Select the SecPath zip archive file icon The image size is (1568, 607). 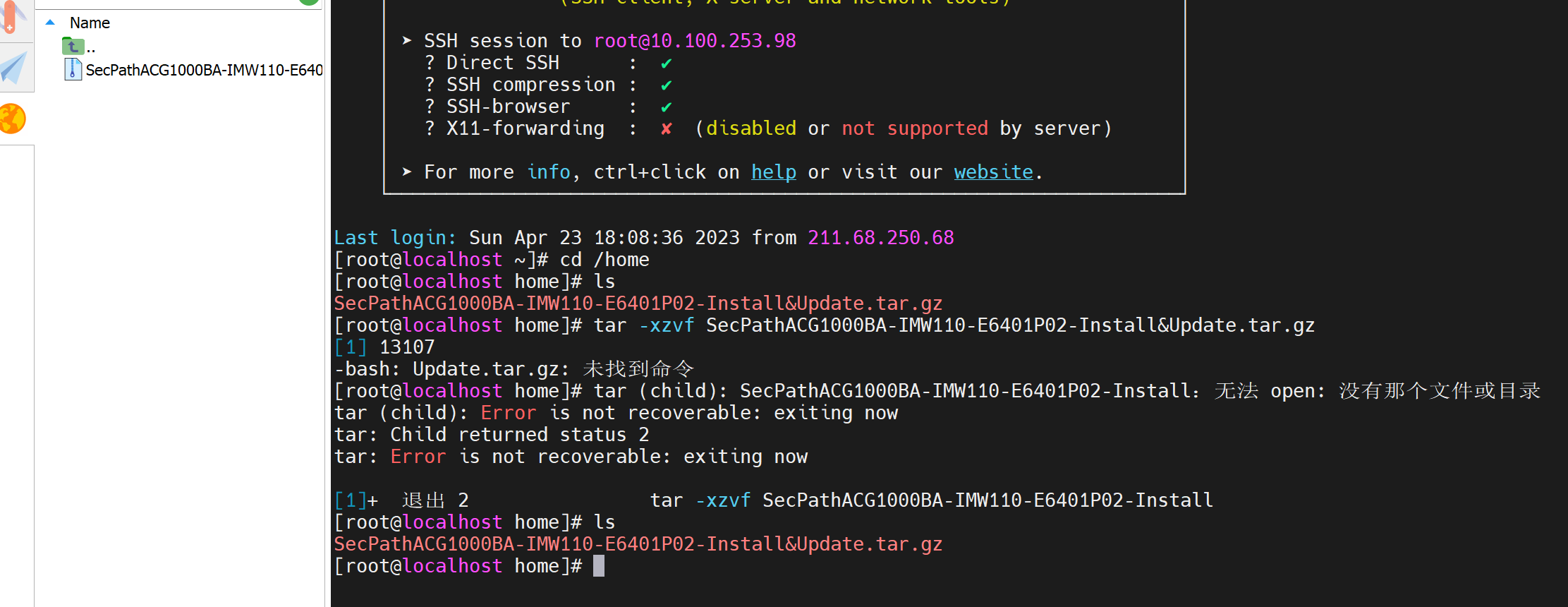click(x=73, y=69)
